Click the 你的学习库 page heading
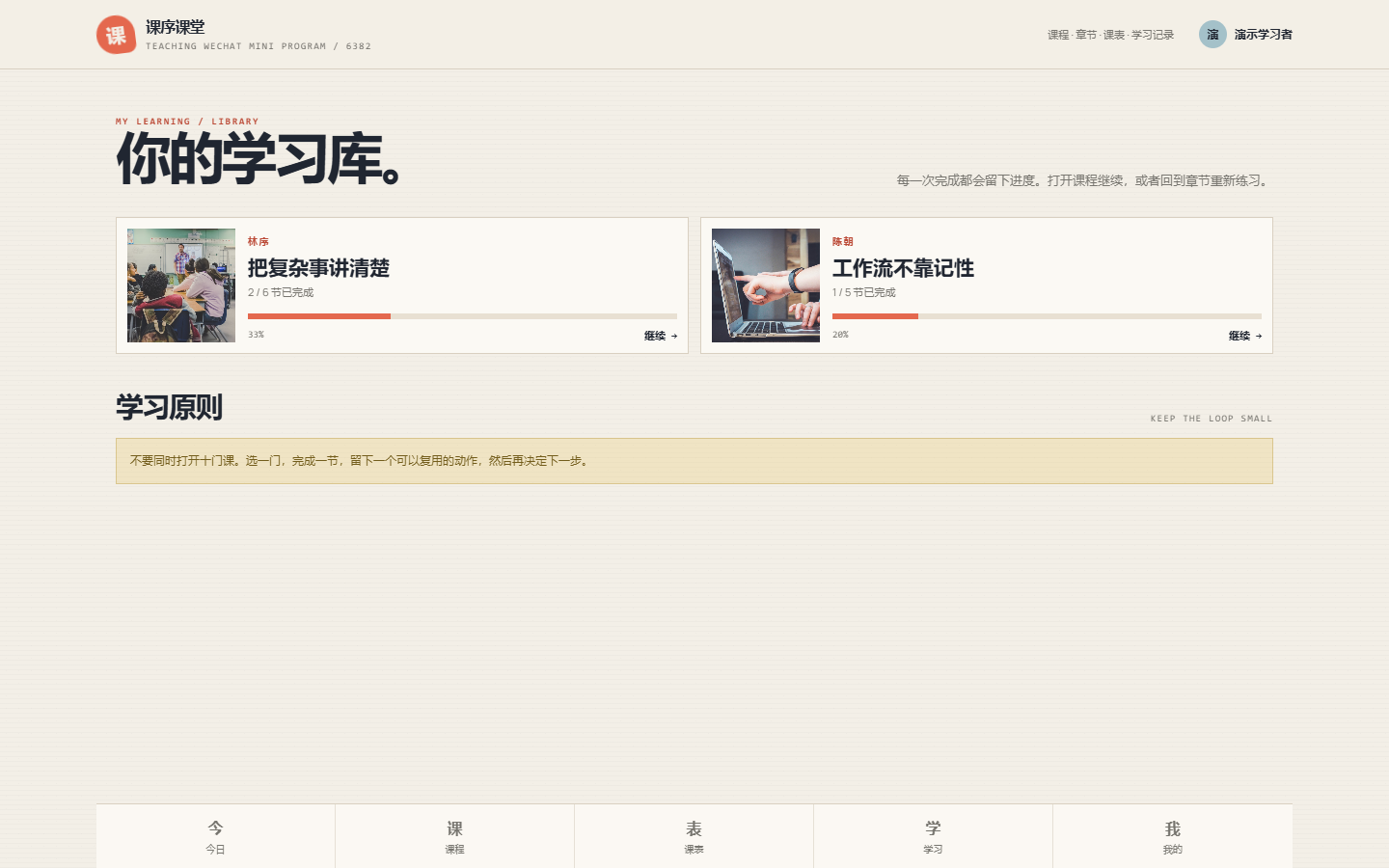1389x868 pixels. click(x=259, y=159)
